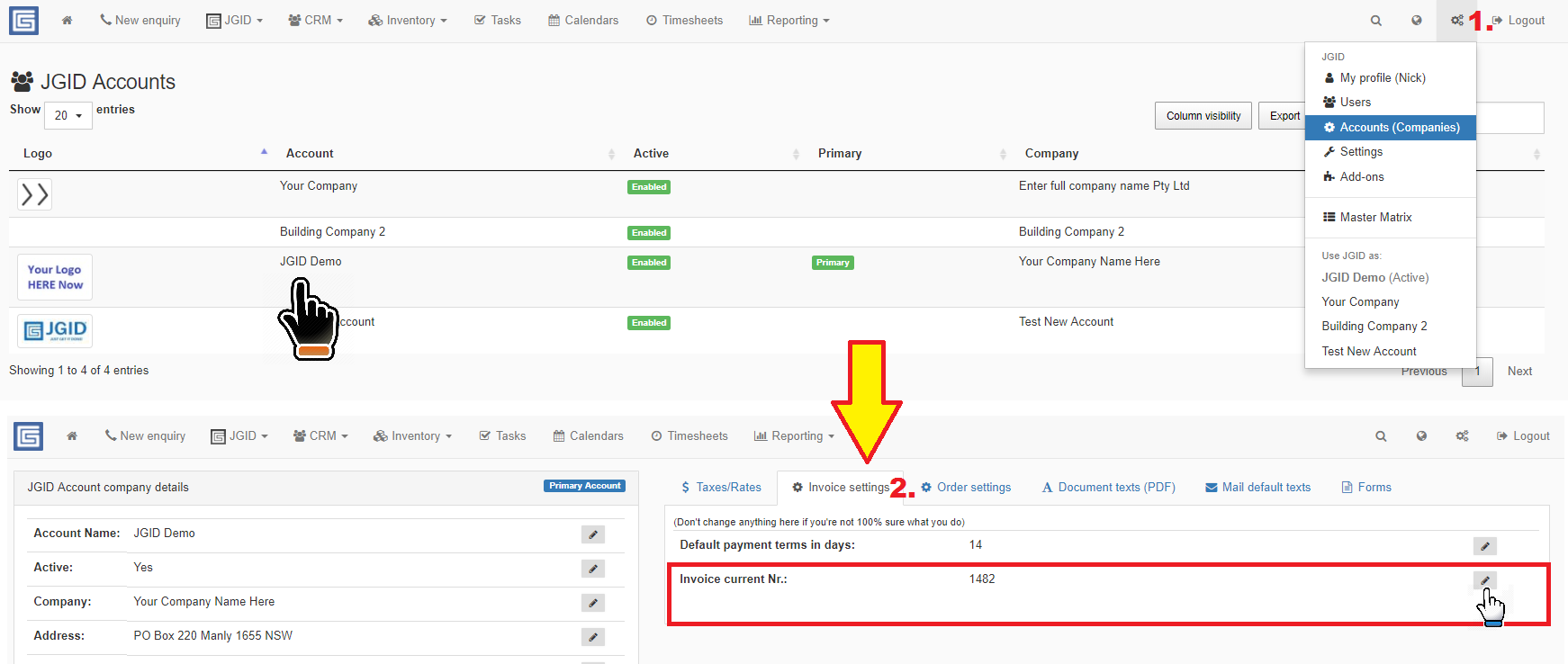The width and height of the screenshot is (1568, 664).
Task: Click Your Logo HERE Now thumbnail
Action: click(55, 277)
